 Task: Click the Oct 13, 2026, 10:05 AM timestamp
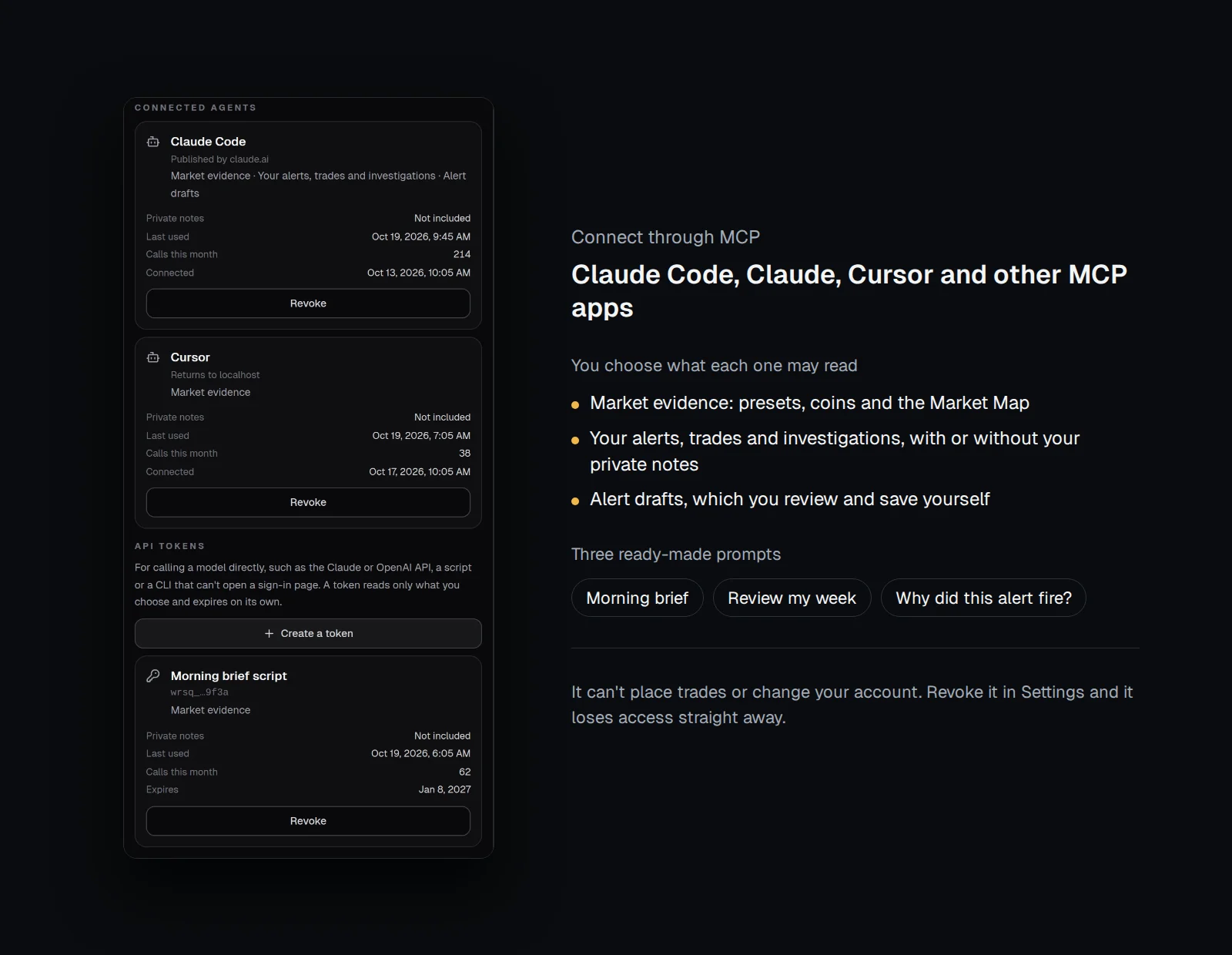click(419, 273)
